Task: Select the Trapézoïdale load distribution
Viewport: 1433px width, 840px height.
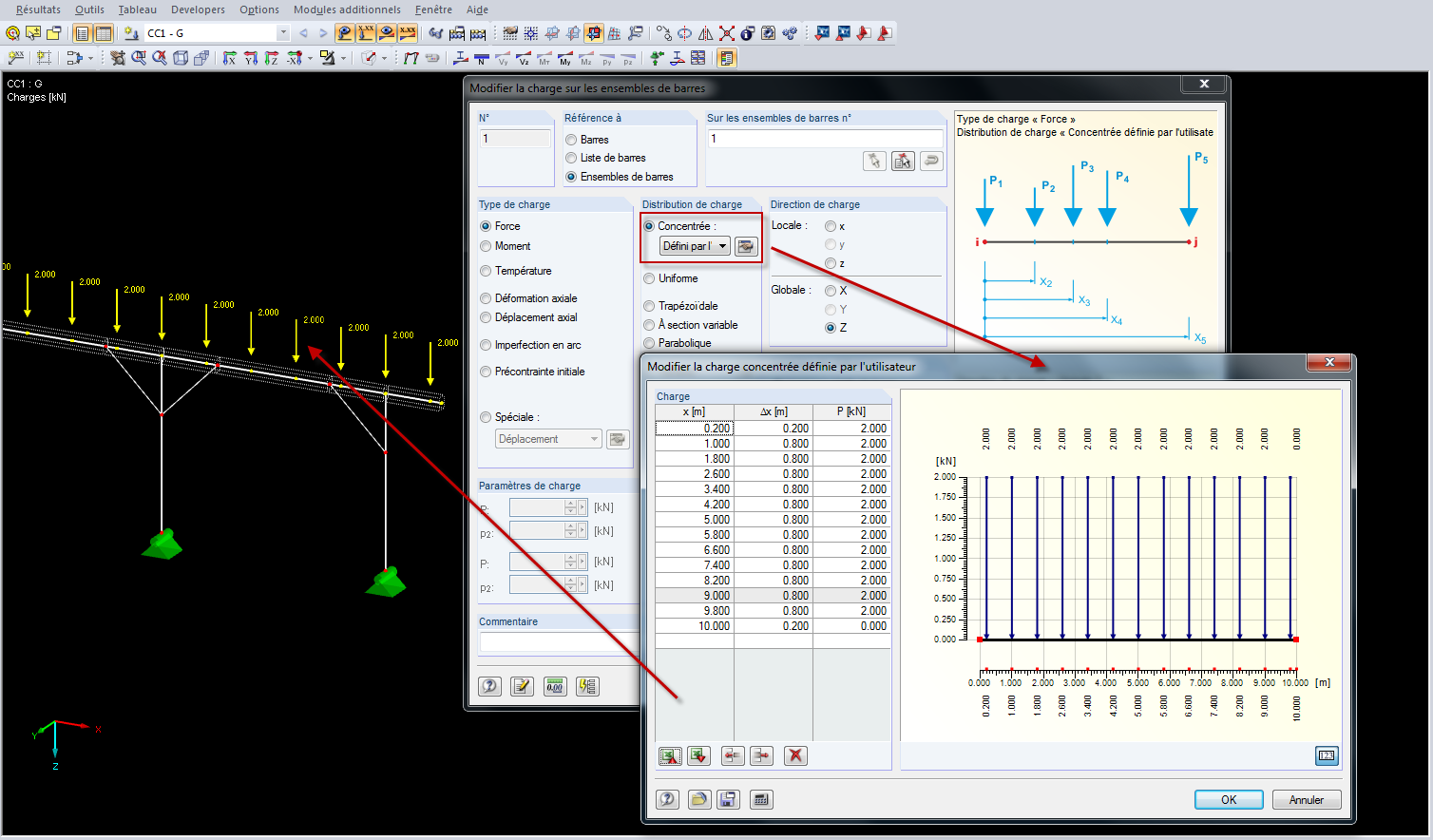Action: [x=649, y=306]
